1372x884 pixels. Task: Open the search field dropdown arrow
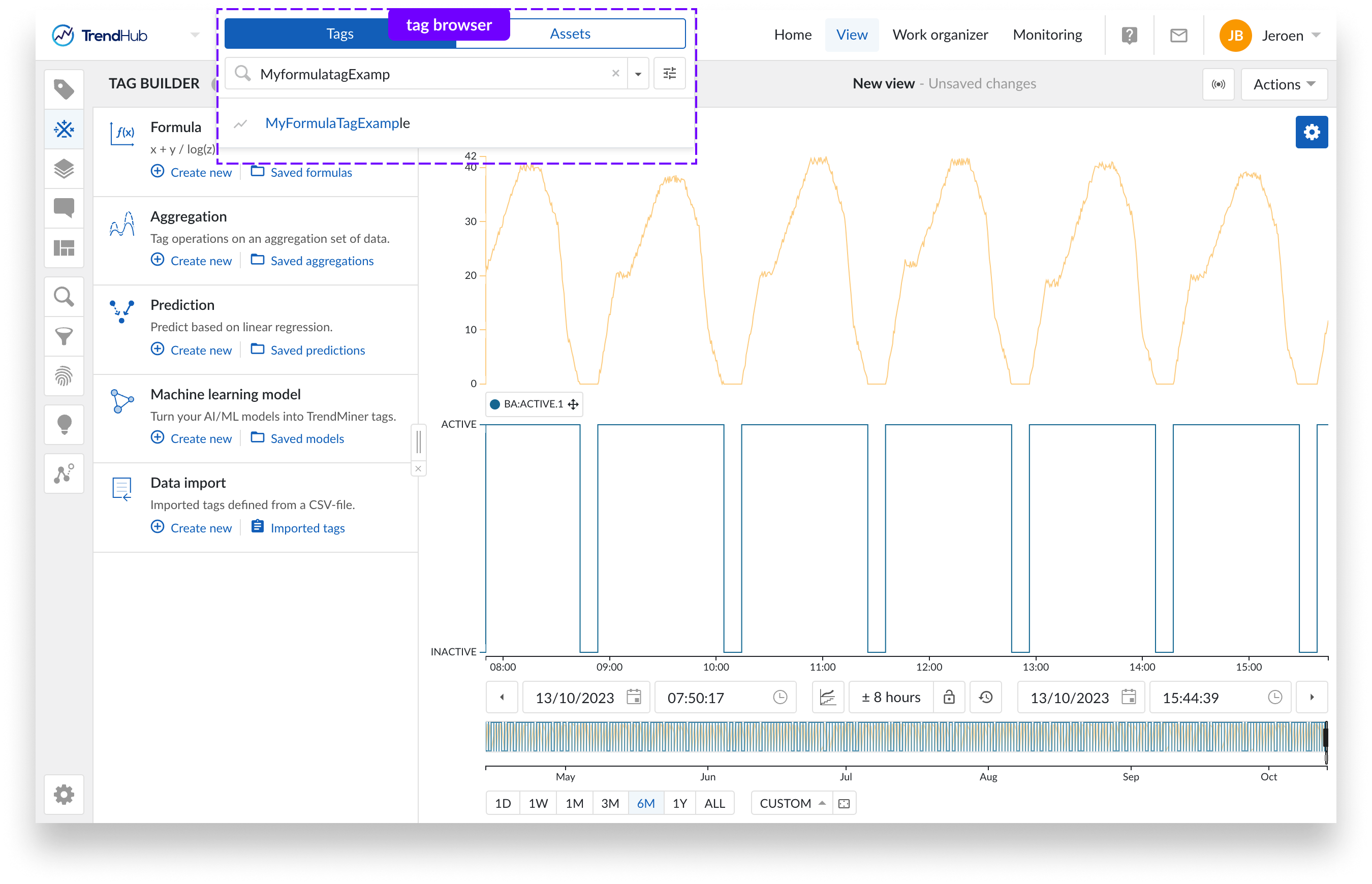point(638,74)
